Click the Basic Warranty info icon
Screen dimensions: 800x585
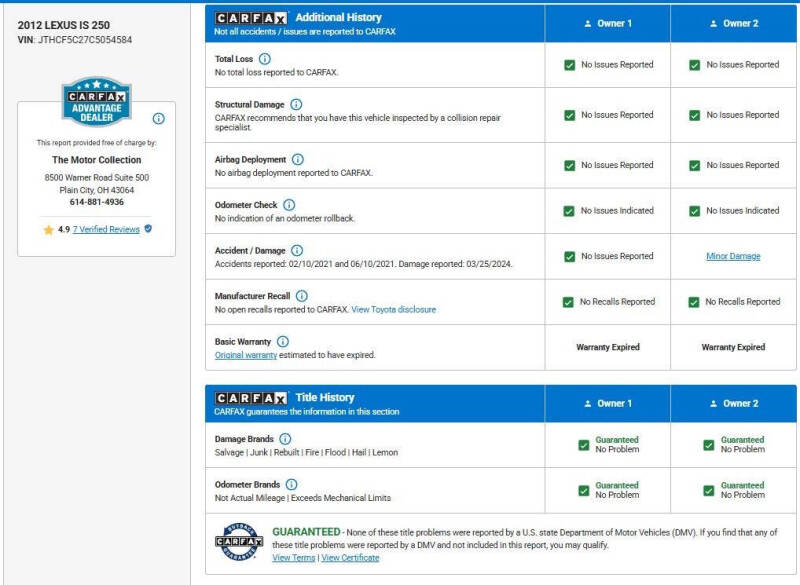283,341
